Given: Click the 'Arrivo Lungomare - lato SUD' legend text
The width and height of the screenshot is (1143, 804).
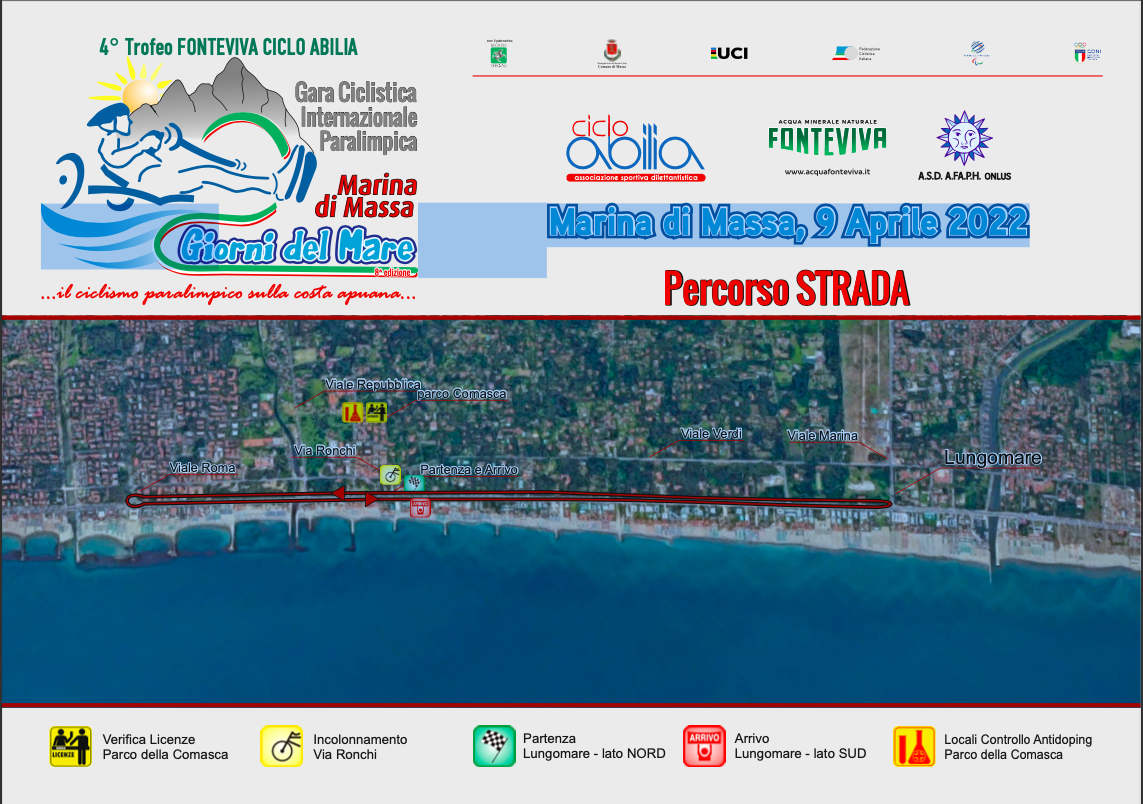Looking at the screenshot, I should pyautogui.click(x=800, y=746).
